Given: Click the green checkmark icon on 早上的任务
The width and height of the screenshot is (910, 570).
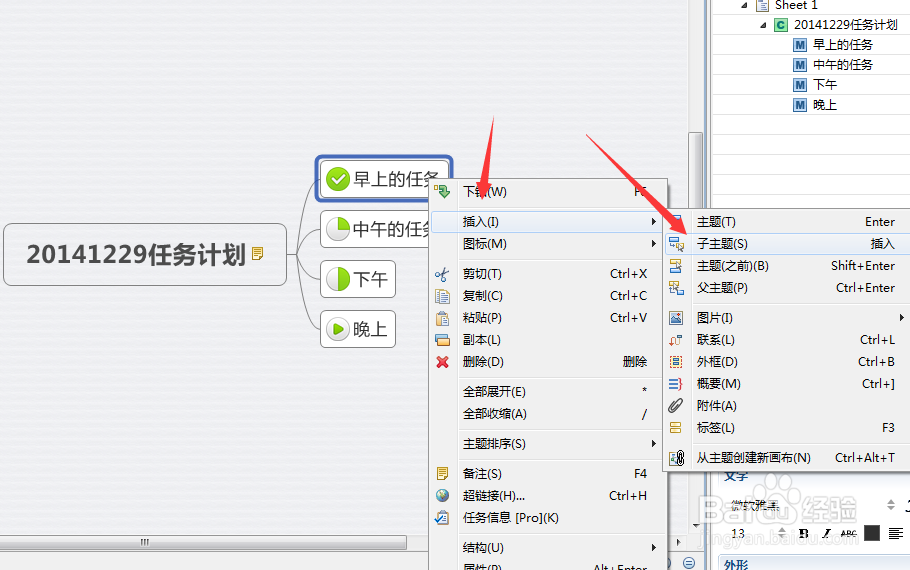Looking at the screenshot, I should pyautogui.click(x=338, y=179).
